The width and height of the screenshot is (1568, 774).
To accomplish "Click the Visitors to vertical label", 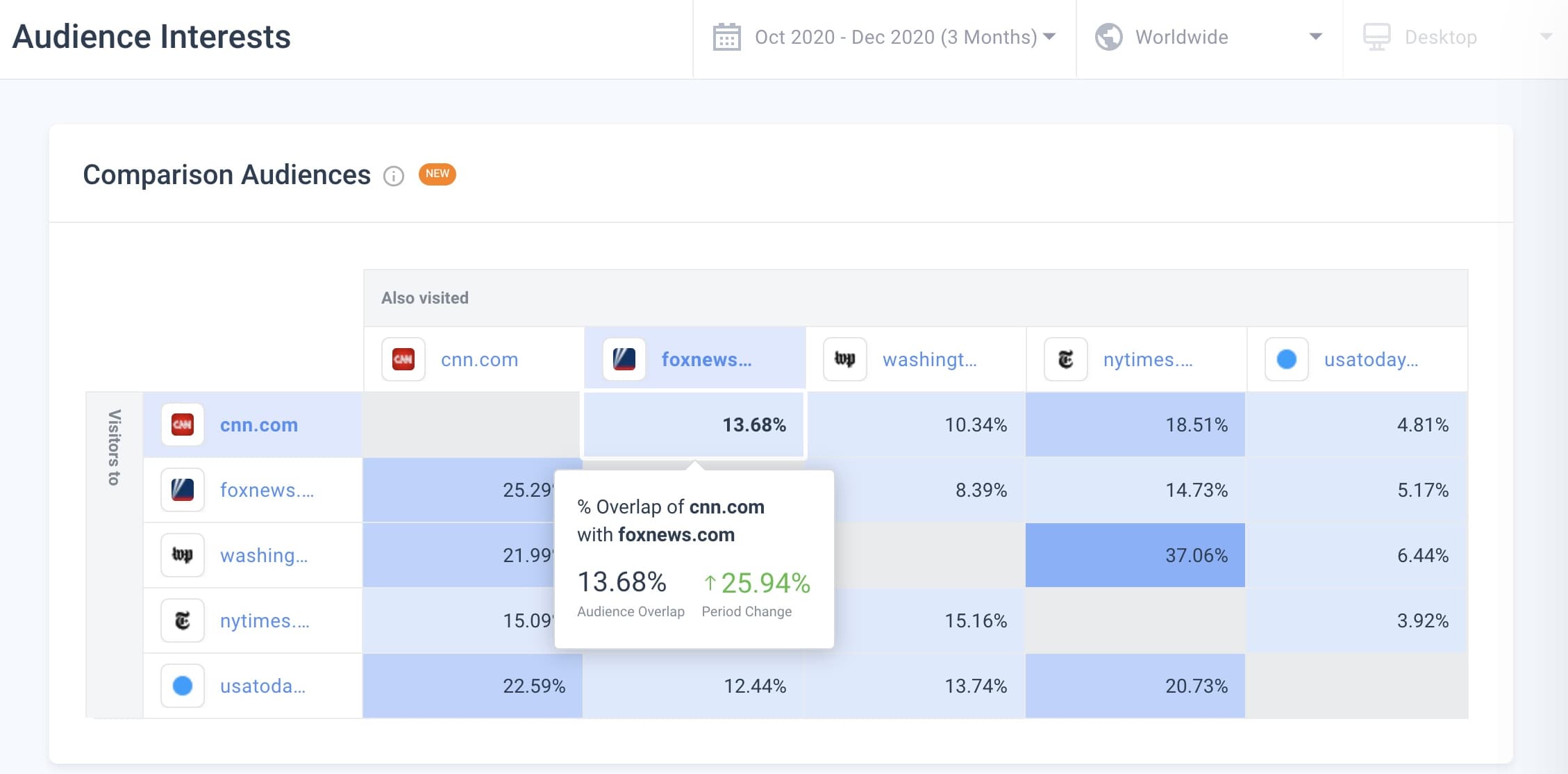I will pyautogui.click(x=115, y=447).
